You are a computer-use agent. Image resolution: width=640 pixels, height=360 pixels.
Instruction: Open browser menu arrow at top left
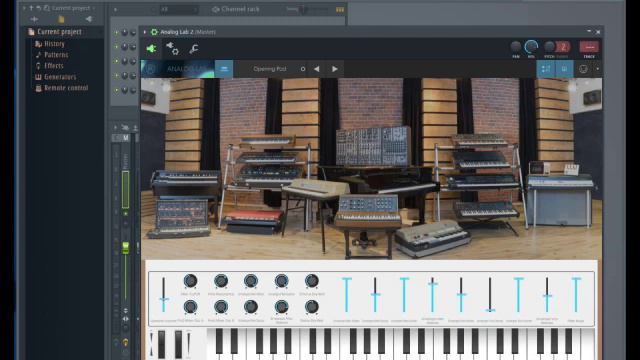(x=24, y=8)
